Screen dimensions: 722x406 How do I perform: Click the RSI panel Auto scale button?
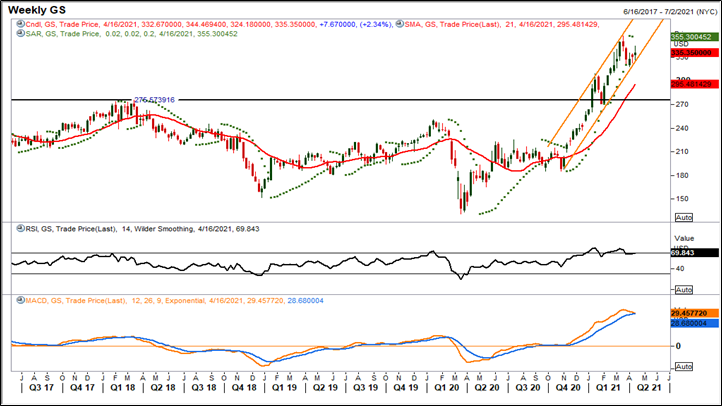[684, 290]
